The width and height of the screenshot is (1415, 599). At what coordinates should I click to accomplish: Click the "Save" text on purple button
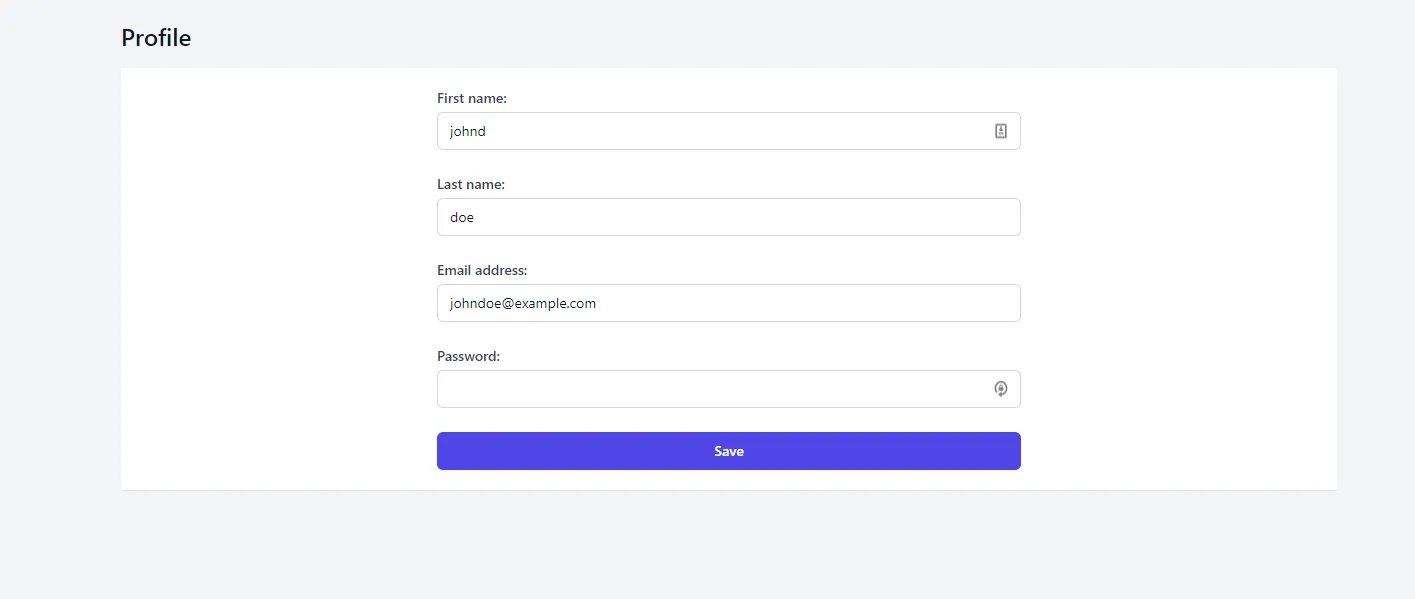pos(729,451)
